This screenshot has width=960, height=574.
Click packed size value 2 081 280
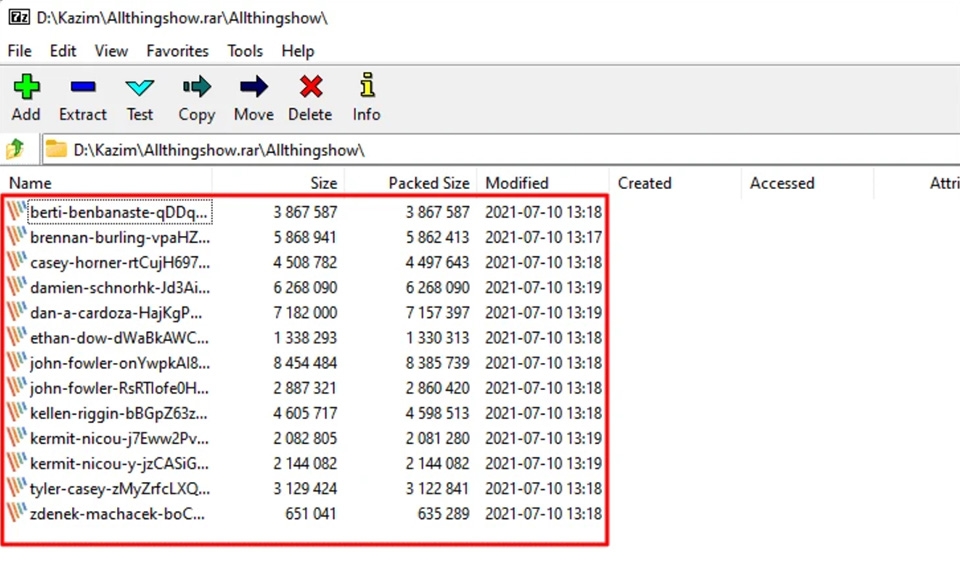tap(437, 438)
